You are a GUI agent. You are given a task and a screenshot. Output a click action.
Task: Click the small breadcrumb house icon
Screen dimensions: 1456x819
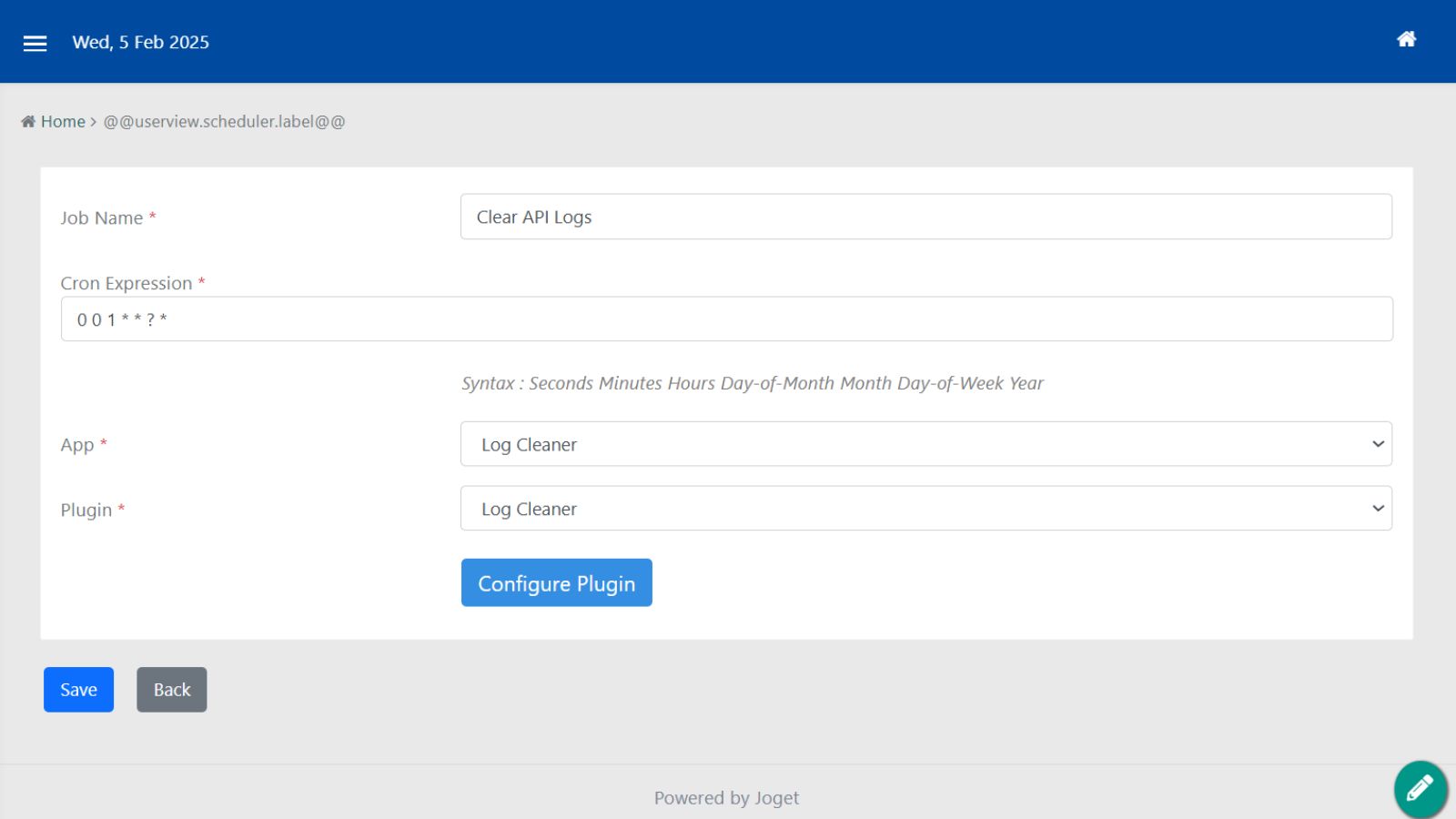click(x=28, y=122)
